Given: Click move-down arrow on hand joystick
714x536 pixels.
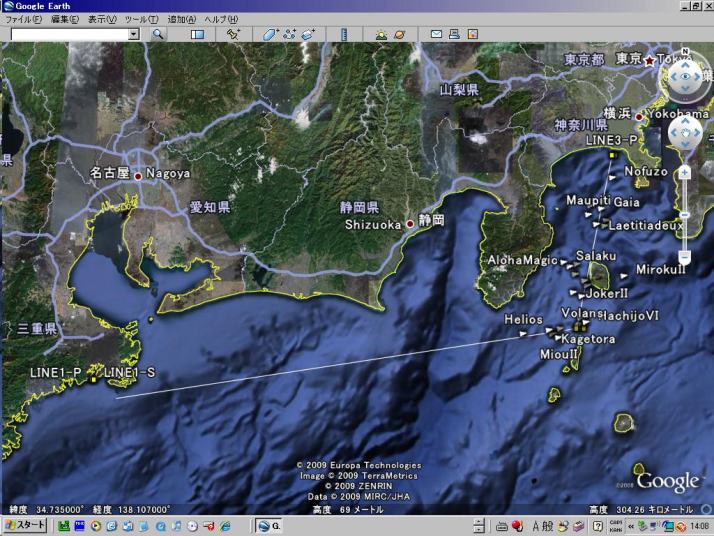Looking at the screenshot, I should click(685, 145).
